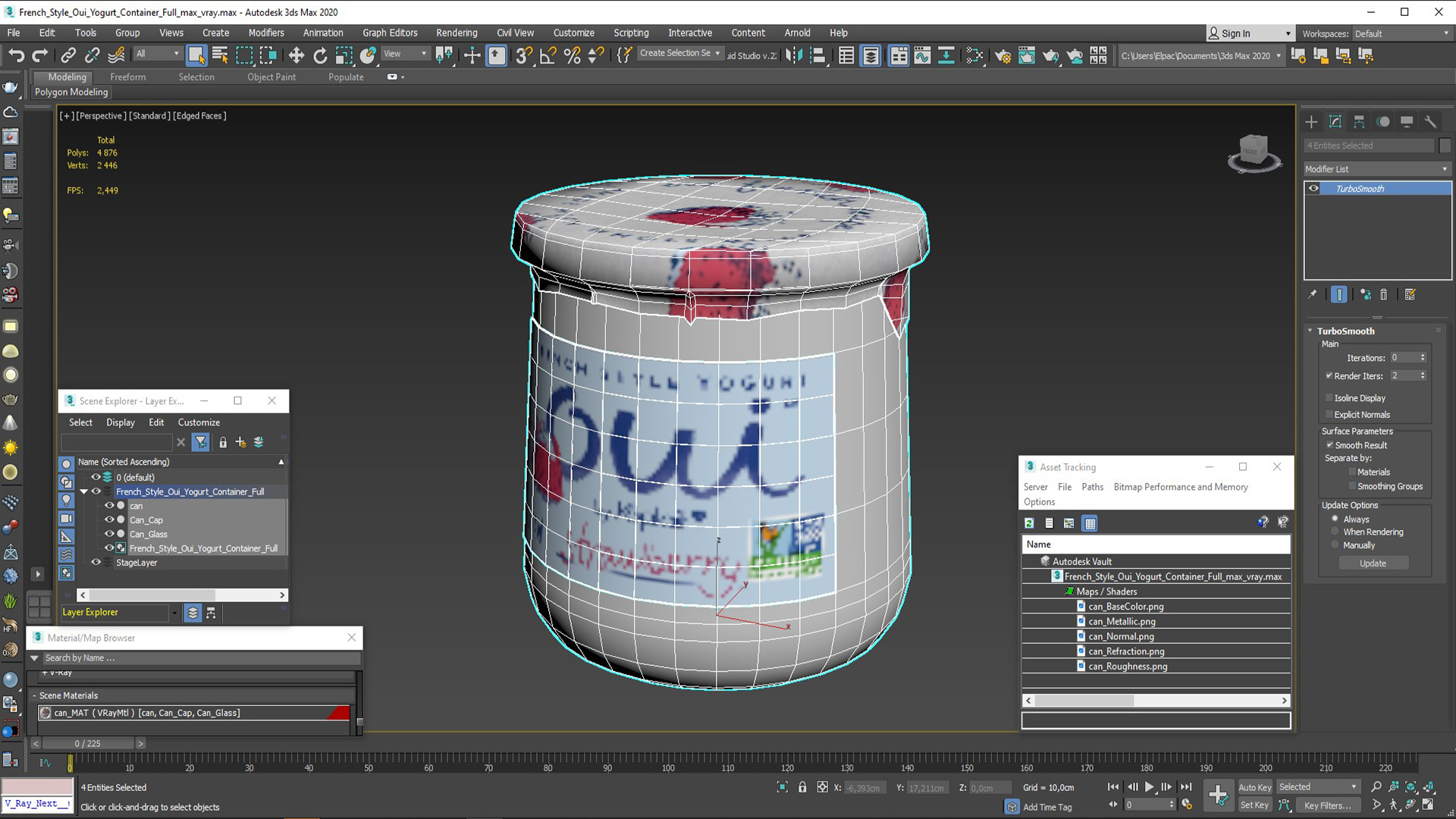
Task: Open the selection filter All dropdown
Action: 158,54
